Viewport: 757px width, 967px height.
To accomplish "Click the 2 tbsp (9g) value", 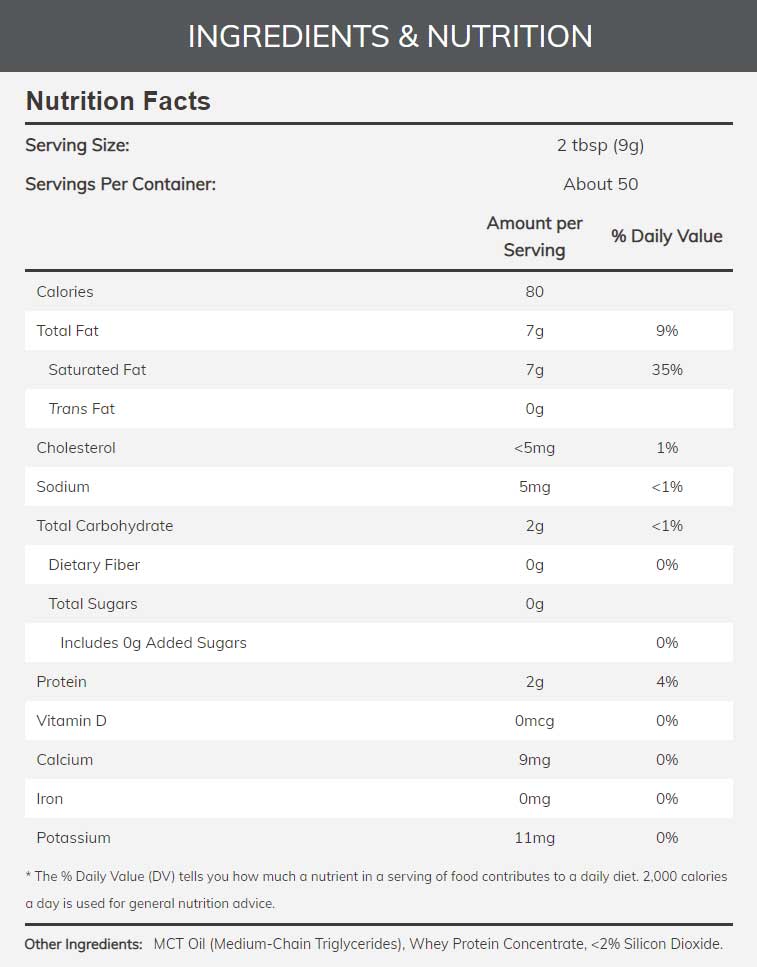I will click(x=600, y=145).
